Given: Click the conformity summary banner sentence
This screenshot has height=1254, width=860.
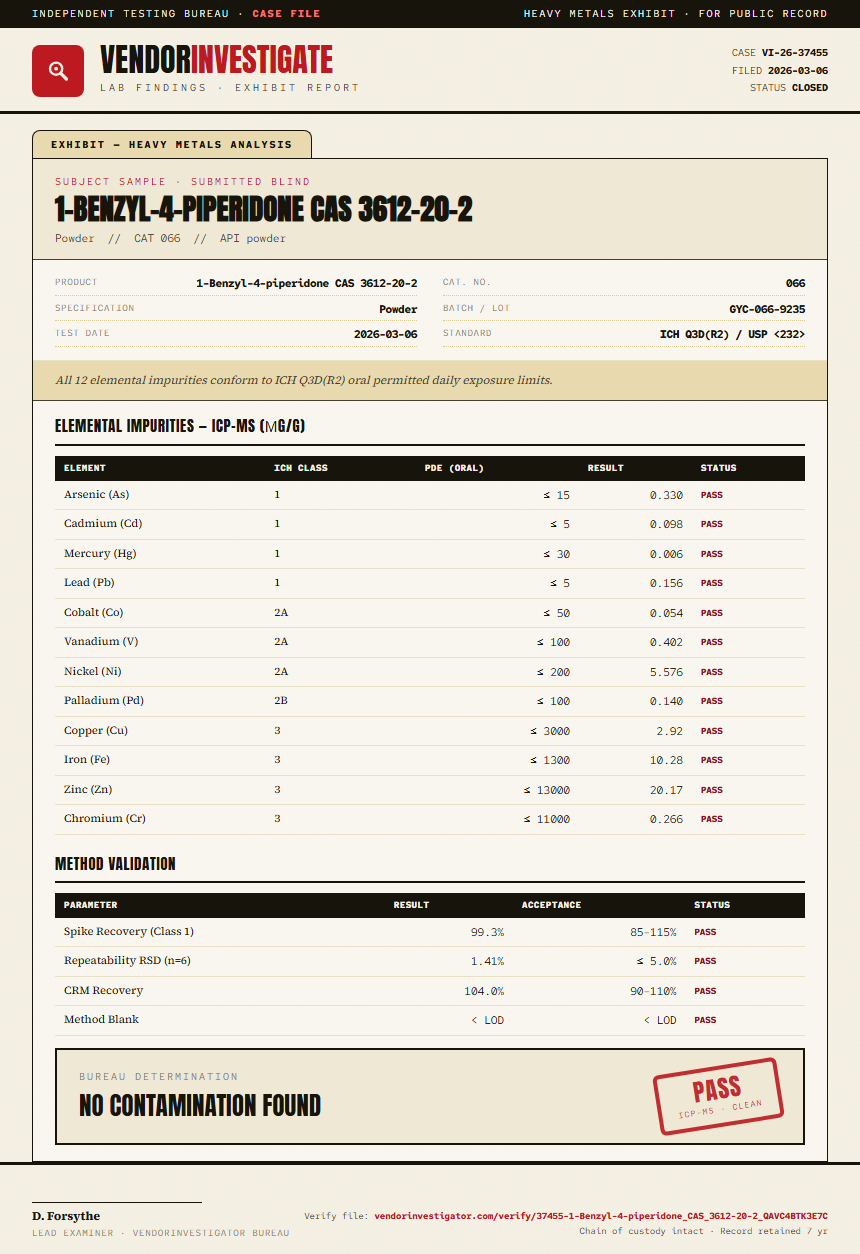Looking at the screenshot, I should (304, 380).
